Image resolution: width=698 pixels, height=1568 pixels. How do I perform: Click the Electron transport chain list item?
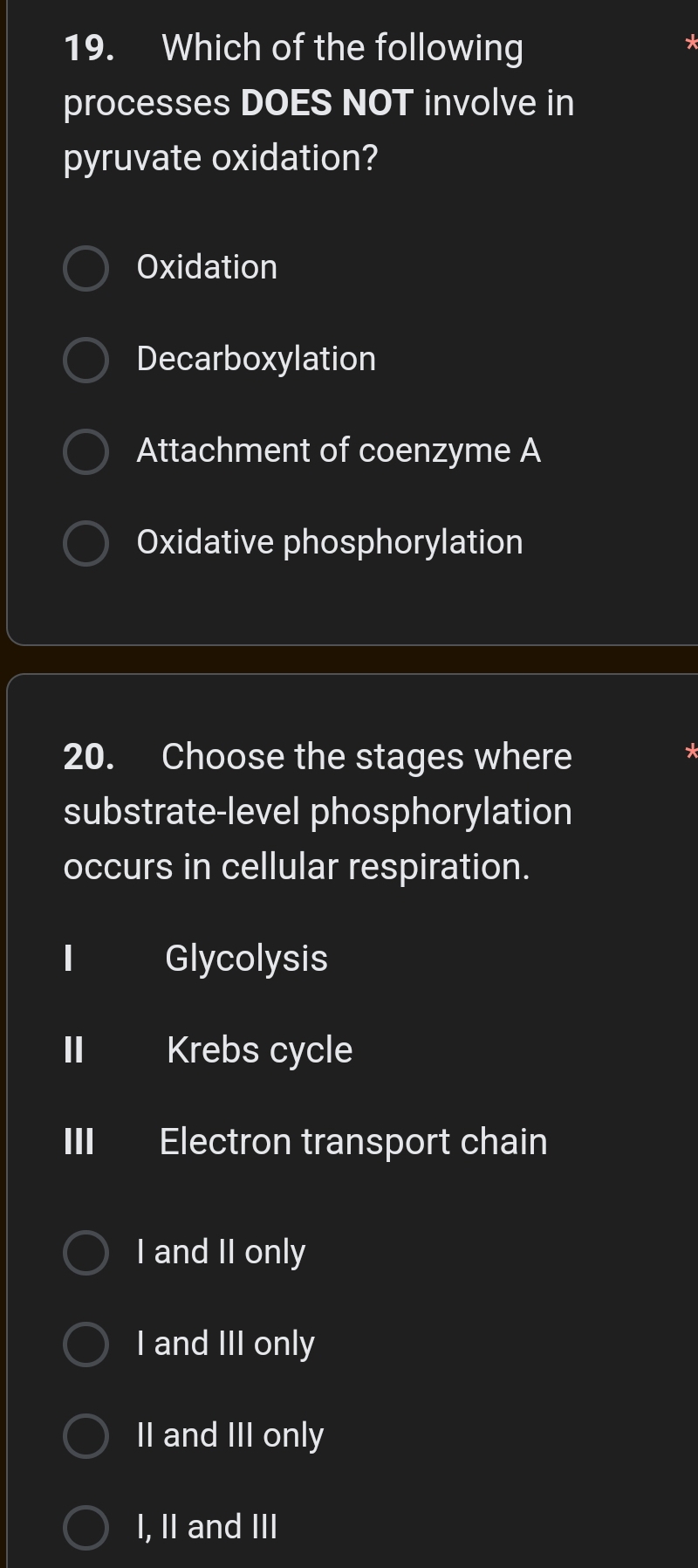pyautogui.click(x=352, y=1140)
